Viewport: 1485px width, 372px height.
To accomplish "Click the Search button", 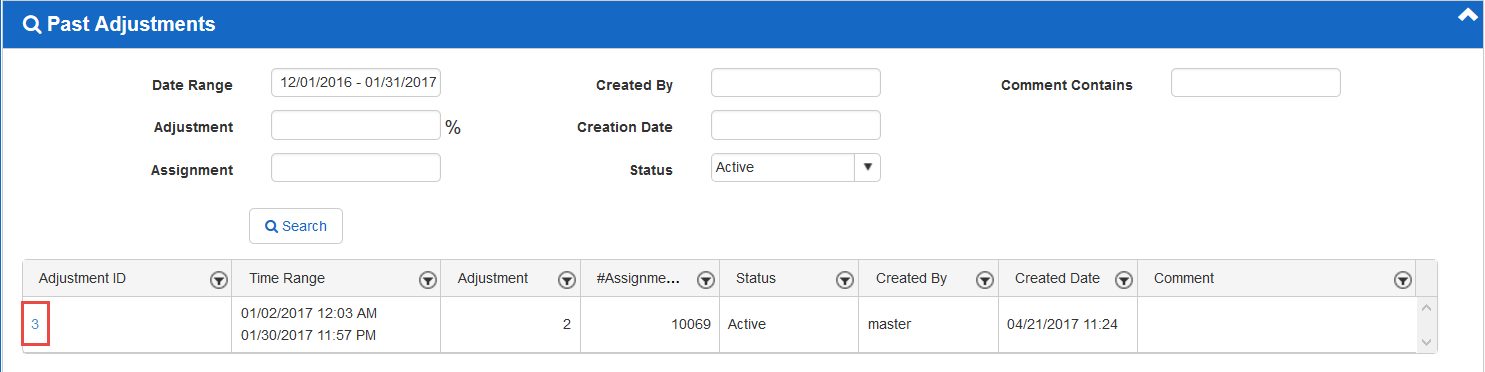I will point(296,226).
